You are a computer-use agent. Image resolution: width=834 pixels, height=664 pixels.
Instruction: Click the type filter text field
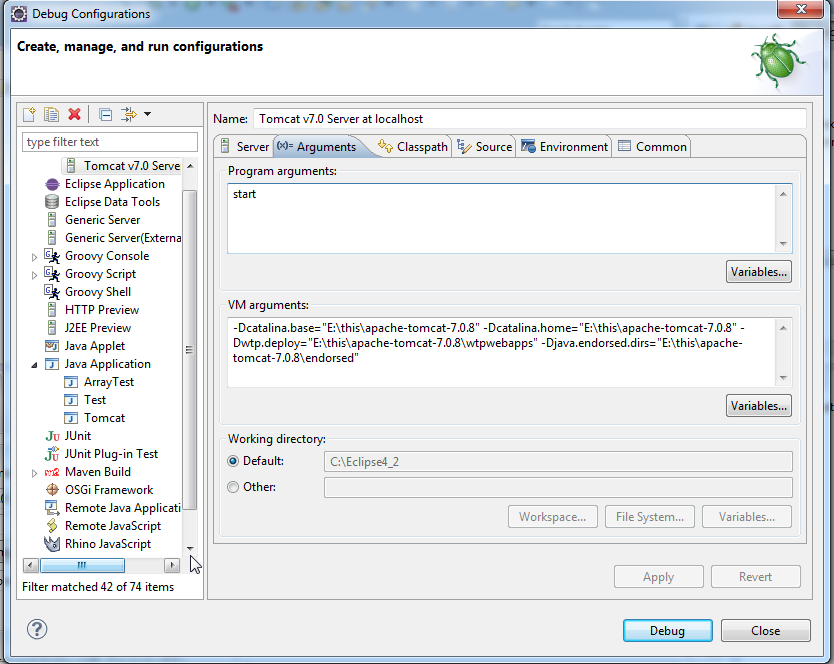click(x=110, y=142)
